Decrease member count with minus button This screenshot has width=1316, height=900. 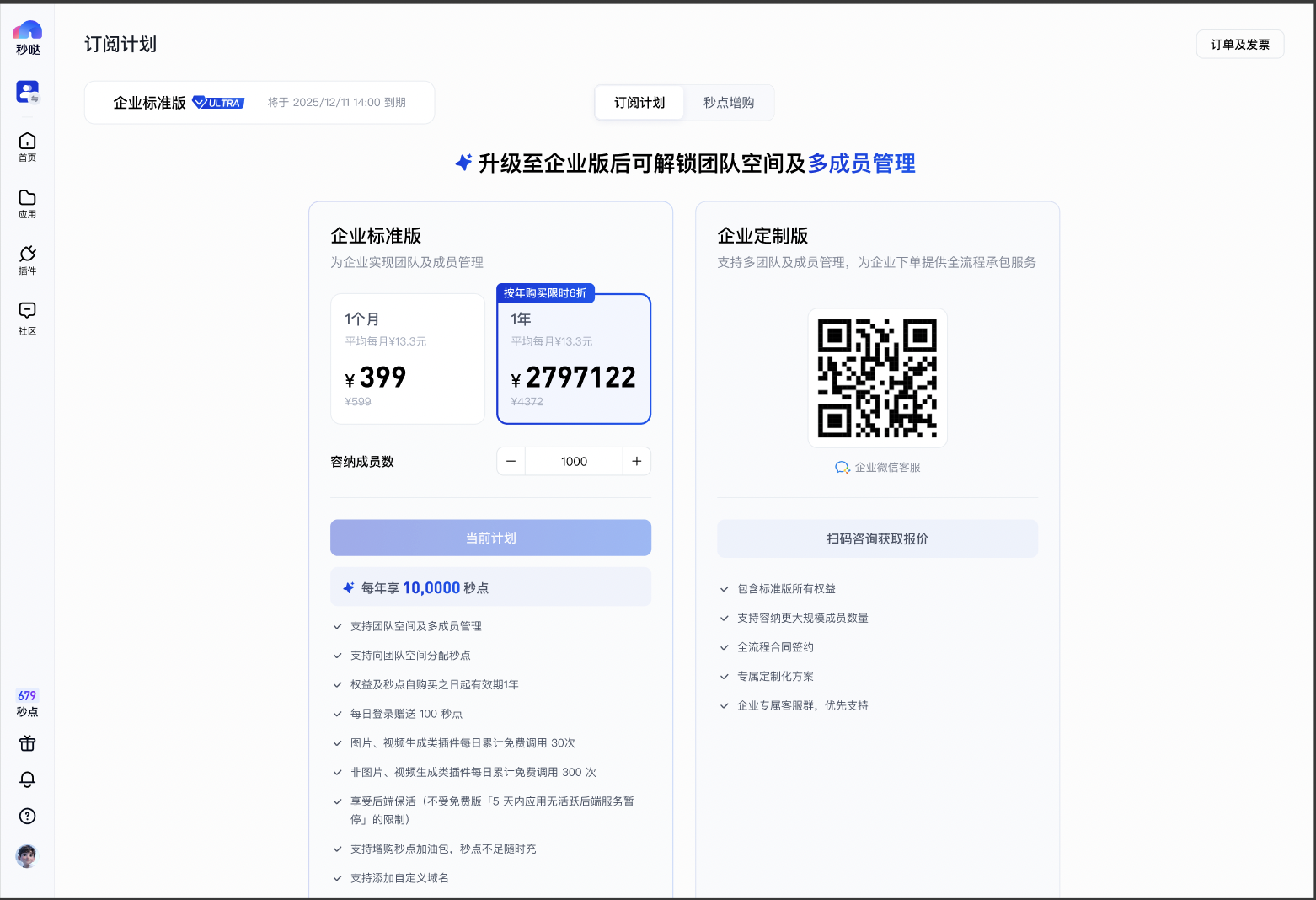(511, 462)
